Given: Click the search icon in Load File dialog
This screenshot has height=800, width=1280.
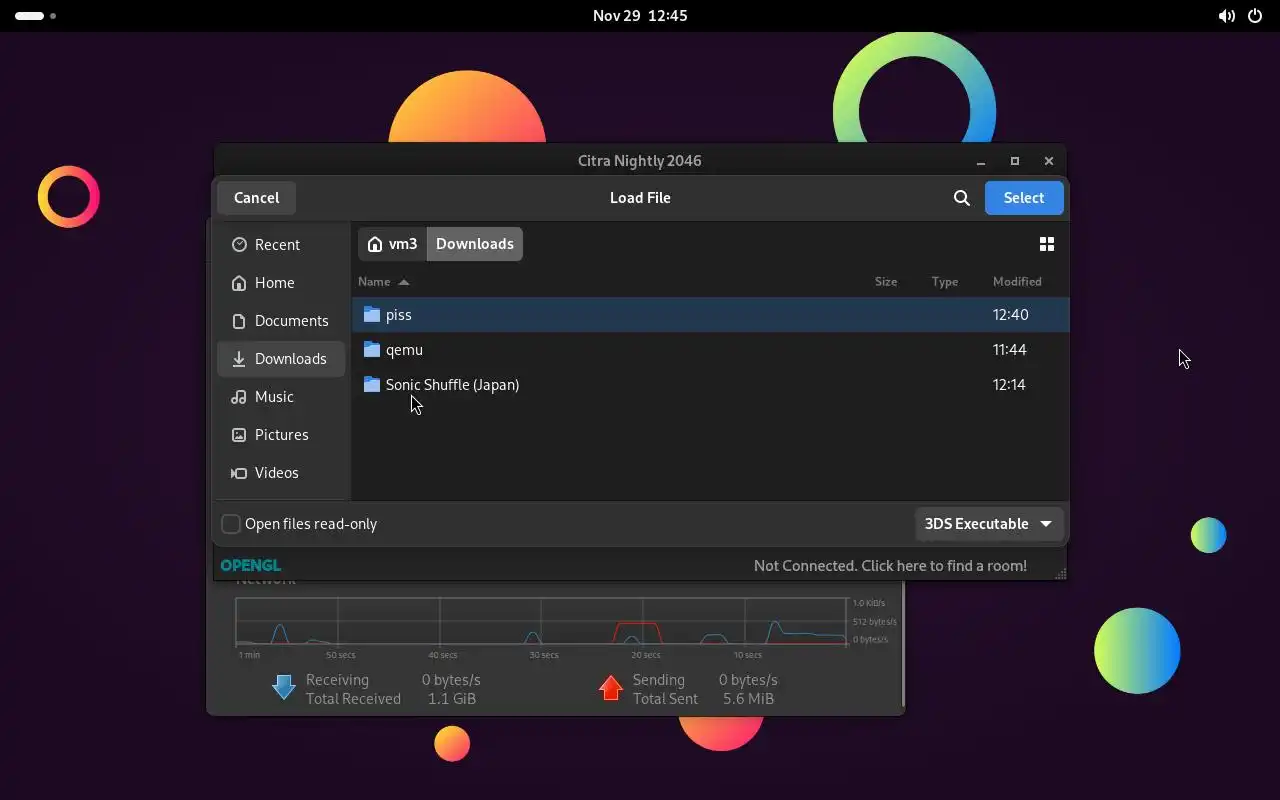Looking at the screenshot, I should pyautogui.click(x=962, y=198).
